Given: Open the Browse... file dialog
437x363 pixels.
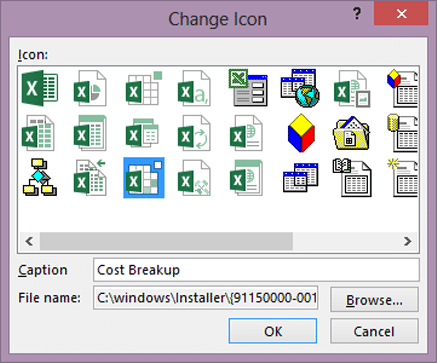Looking at the screenshot, I should pyautogui.click(x=374, y=300).
